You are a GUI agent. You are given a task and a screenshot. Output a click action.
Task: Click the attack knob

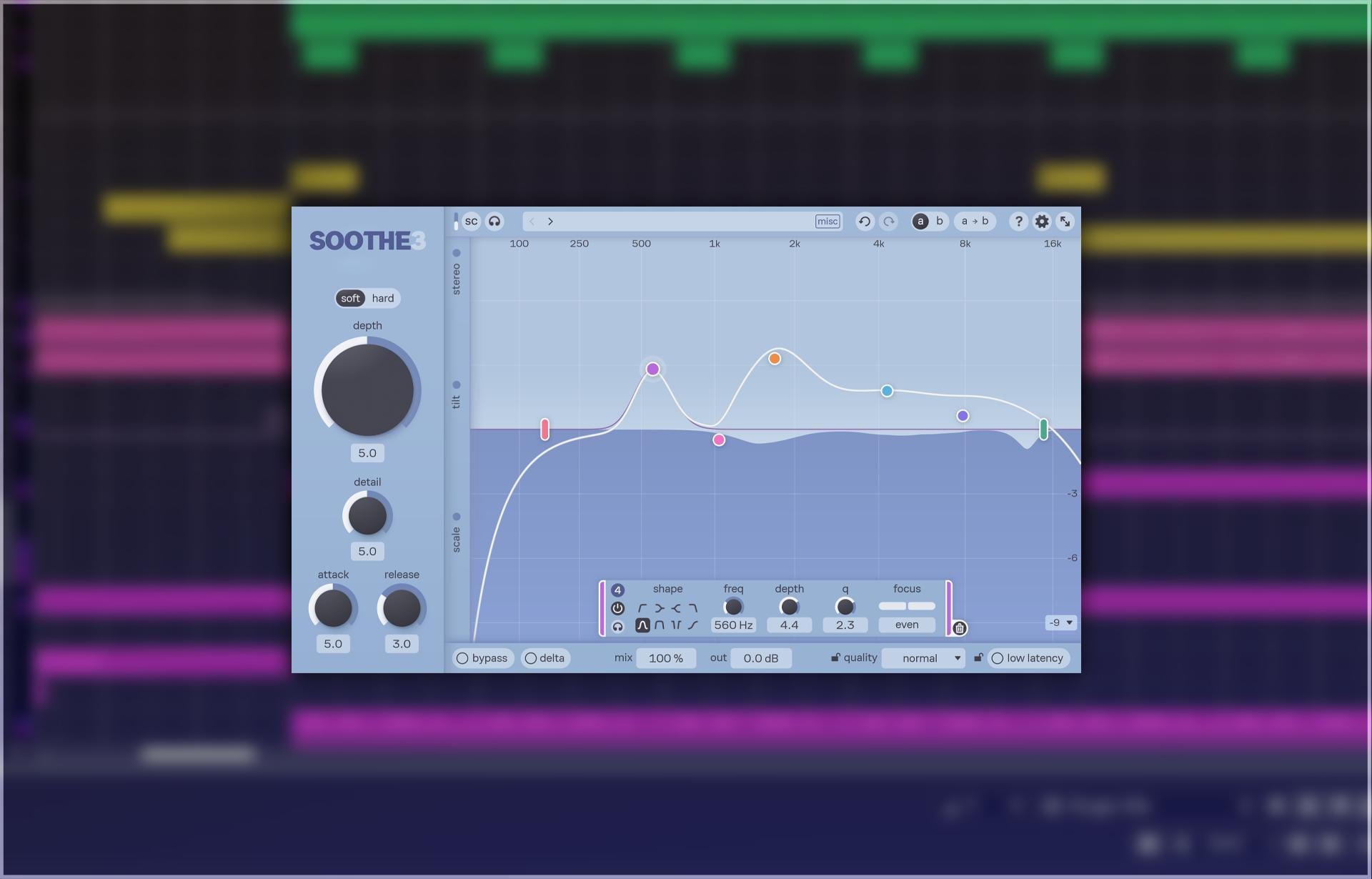click(x=333, y=608)
